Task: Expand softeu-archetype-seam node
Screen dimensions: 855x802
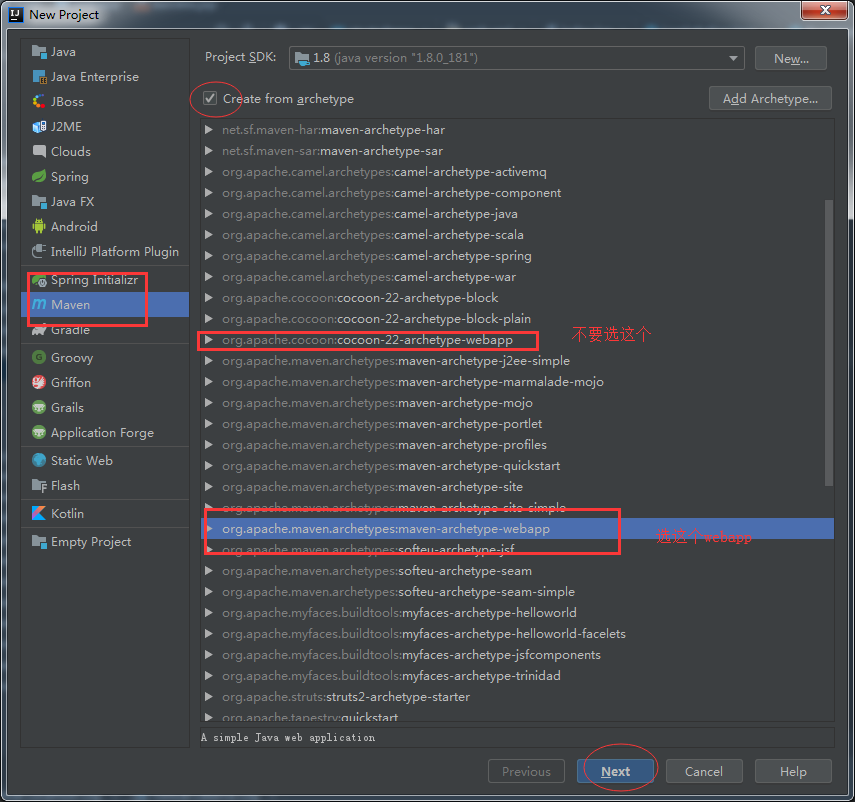Action: pos(208,571)
